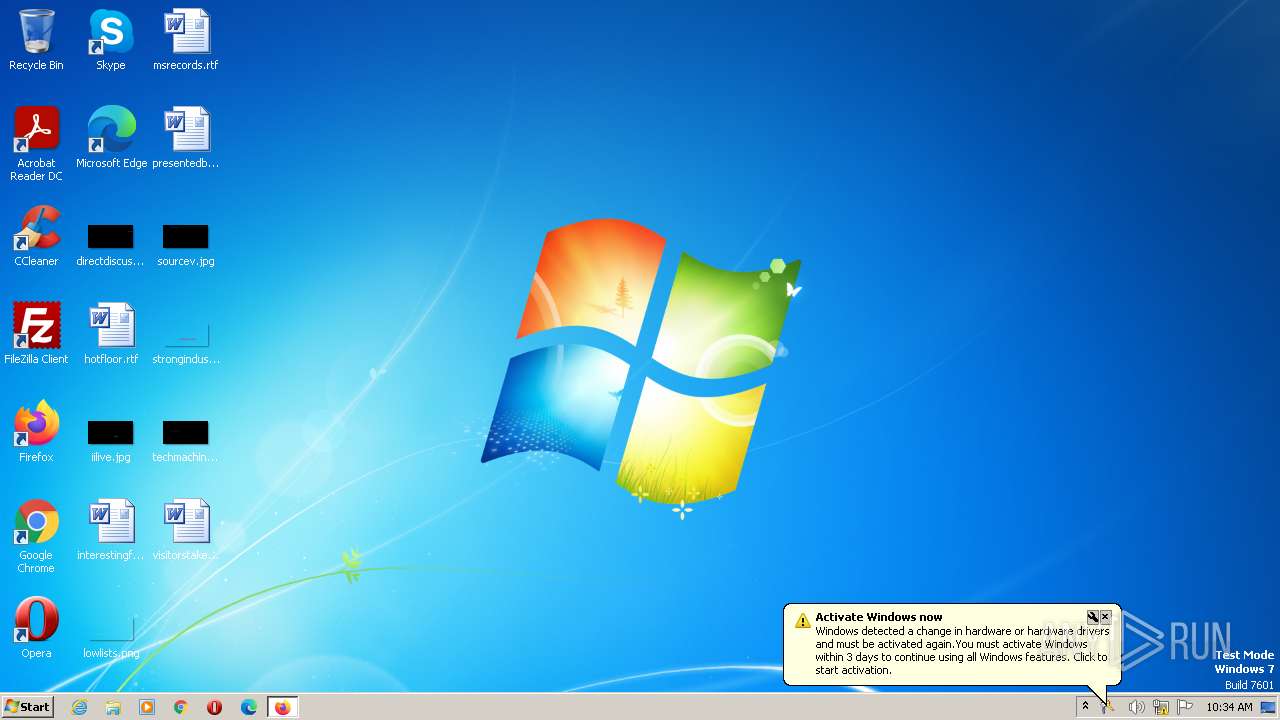The width and height of the screenshot is (1280, 720).
Task: Close the Activate Windows balloon
Action: pos(1105,617)
